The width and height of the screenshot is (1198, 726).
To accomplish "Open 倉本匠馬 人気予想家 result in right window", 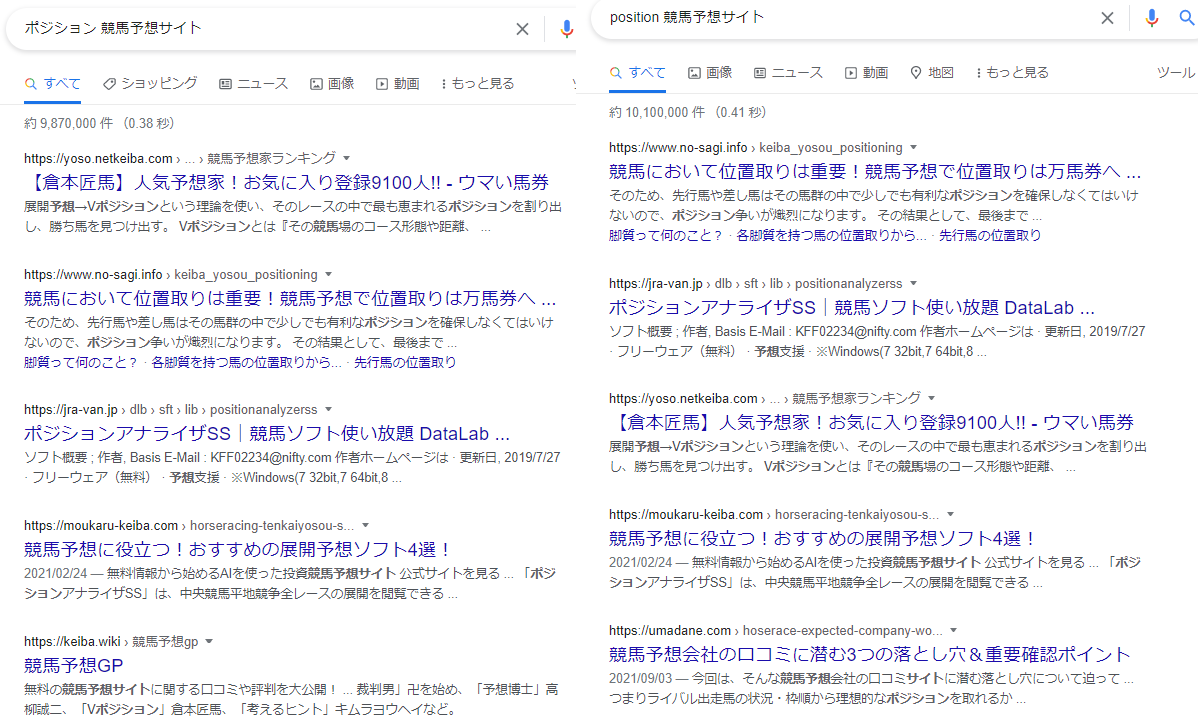I will 872,423.
